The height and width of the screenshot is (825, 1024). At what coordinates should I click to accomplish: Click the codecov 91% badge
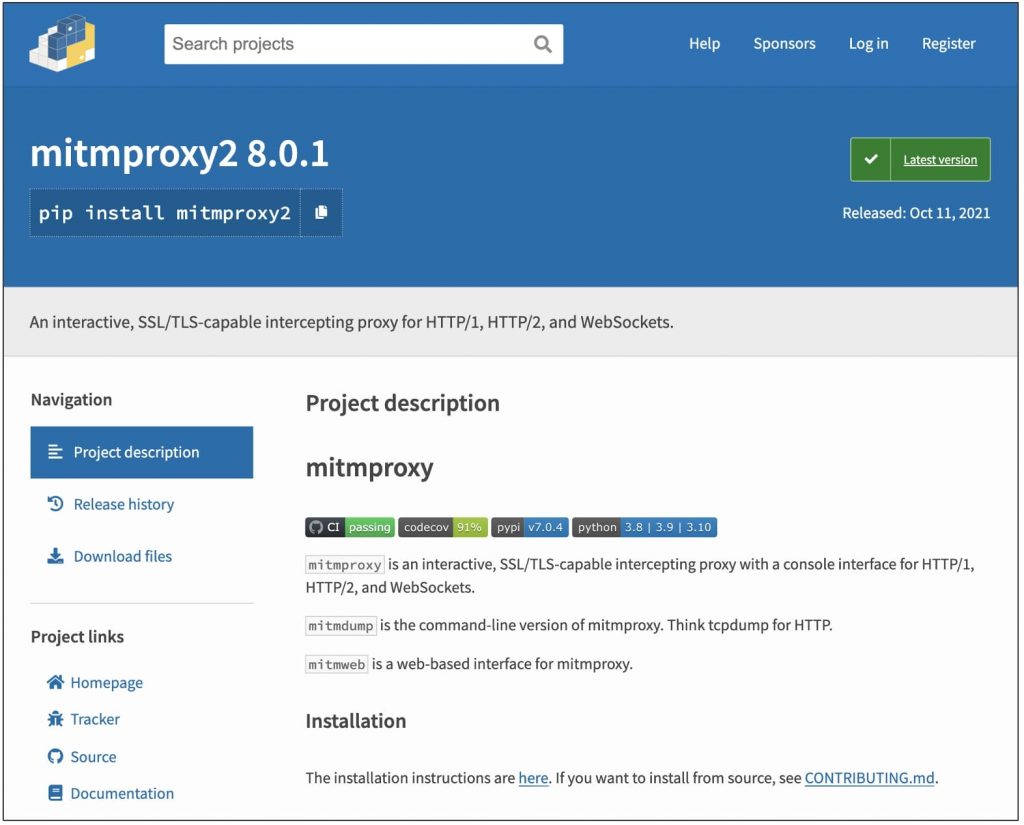[x=442, y=527]
